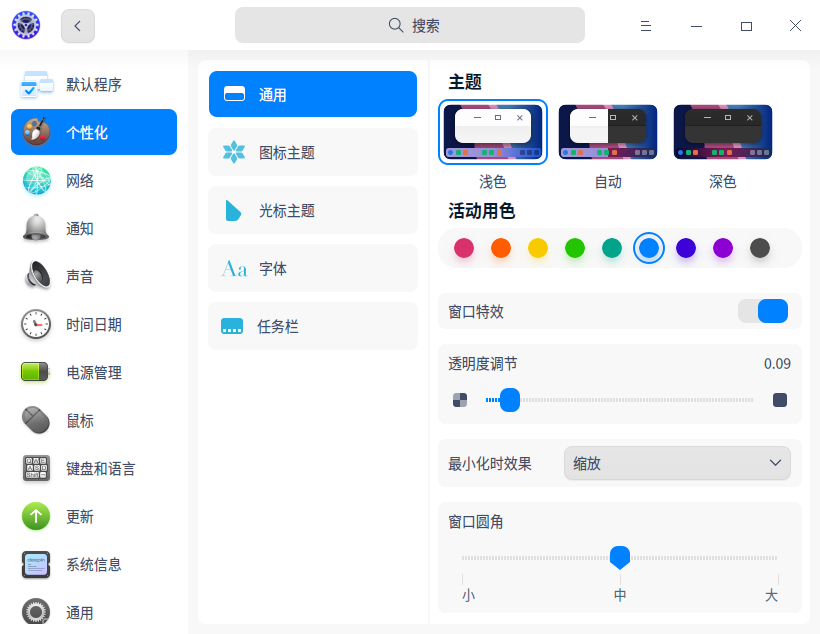
Task: Go back using the back arrow button
Action: pos(77,26)
